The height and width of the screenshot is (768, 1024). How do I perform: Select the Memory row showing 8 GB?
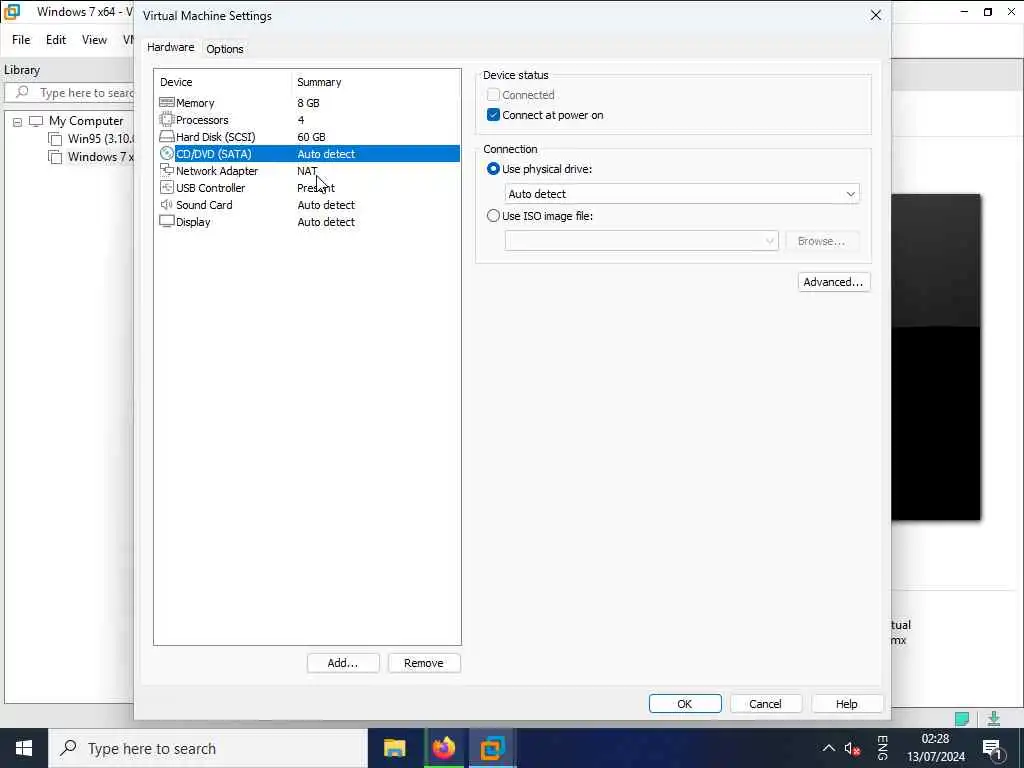click(x=309, y=103)
